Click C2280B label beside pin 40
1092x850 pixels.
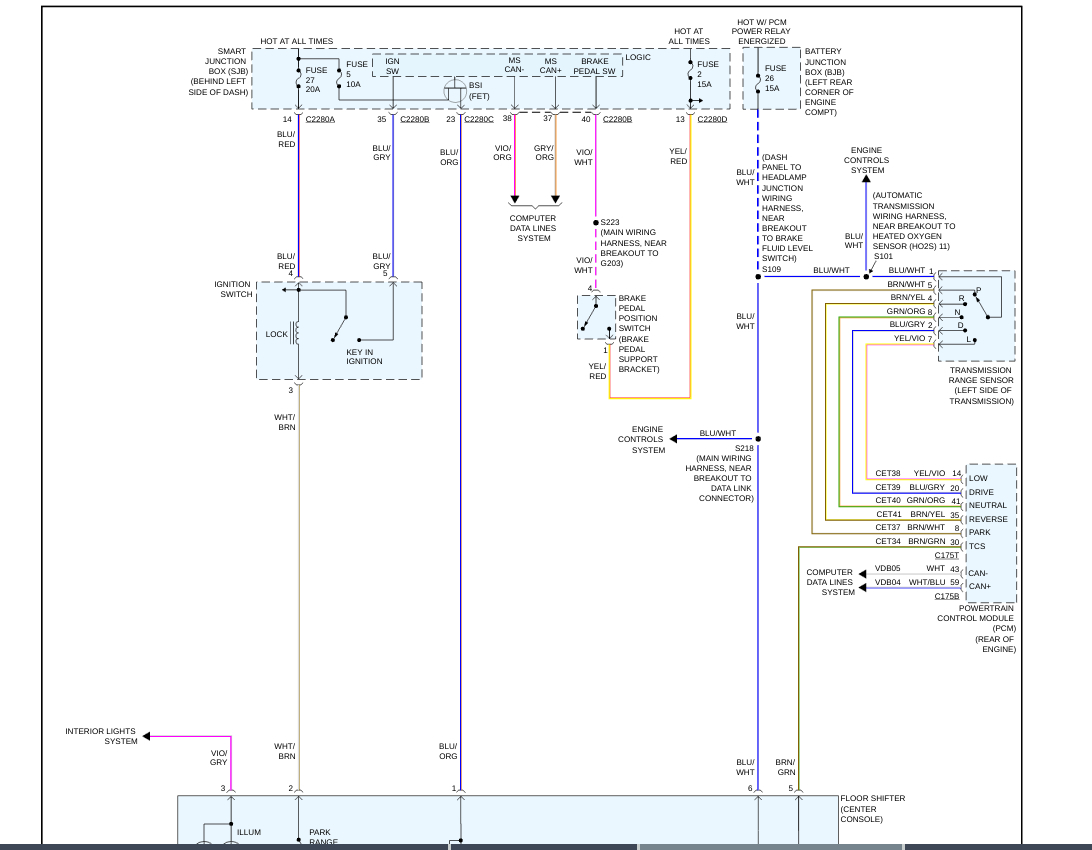click(617, 119)
